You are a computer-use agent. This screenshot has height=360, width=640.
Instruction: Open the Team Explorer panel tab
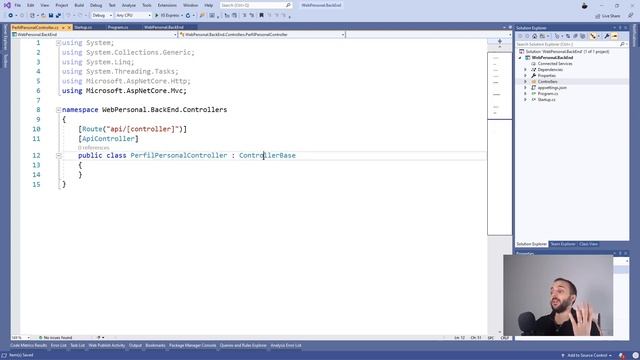[562, 244]
